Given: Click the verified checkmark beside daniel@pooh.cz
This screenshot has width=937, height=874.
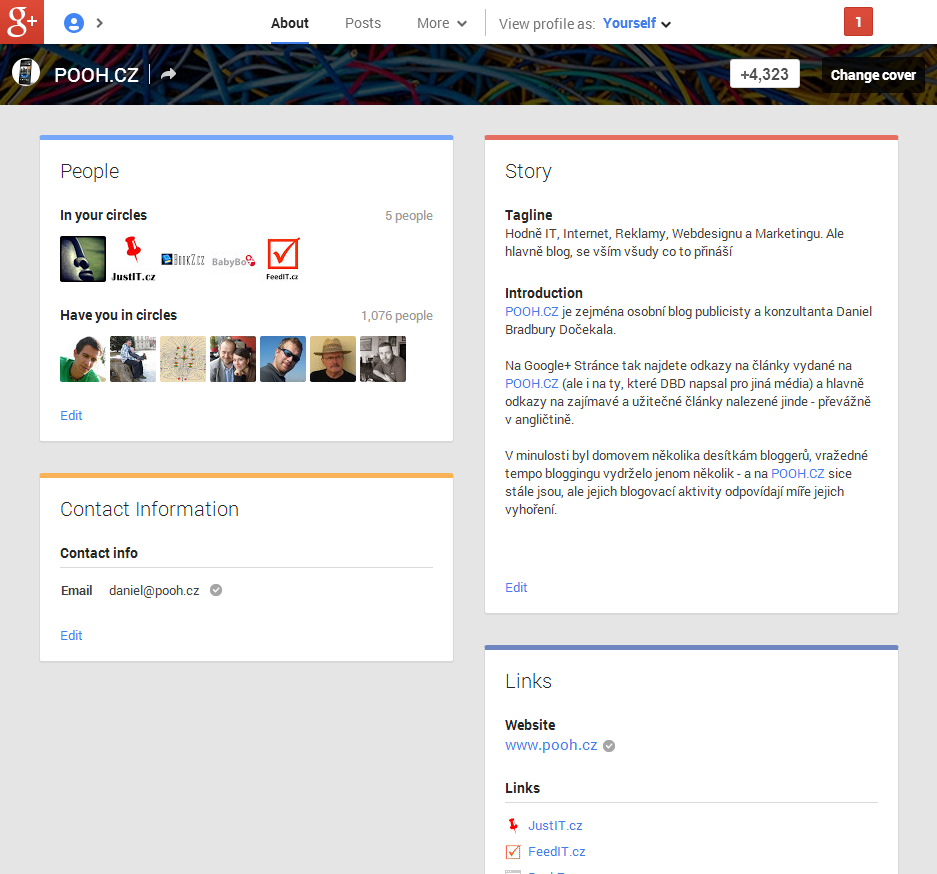Looking at the screenshot, I should tap(215, 590).
